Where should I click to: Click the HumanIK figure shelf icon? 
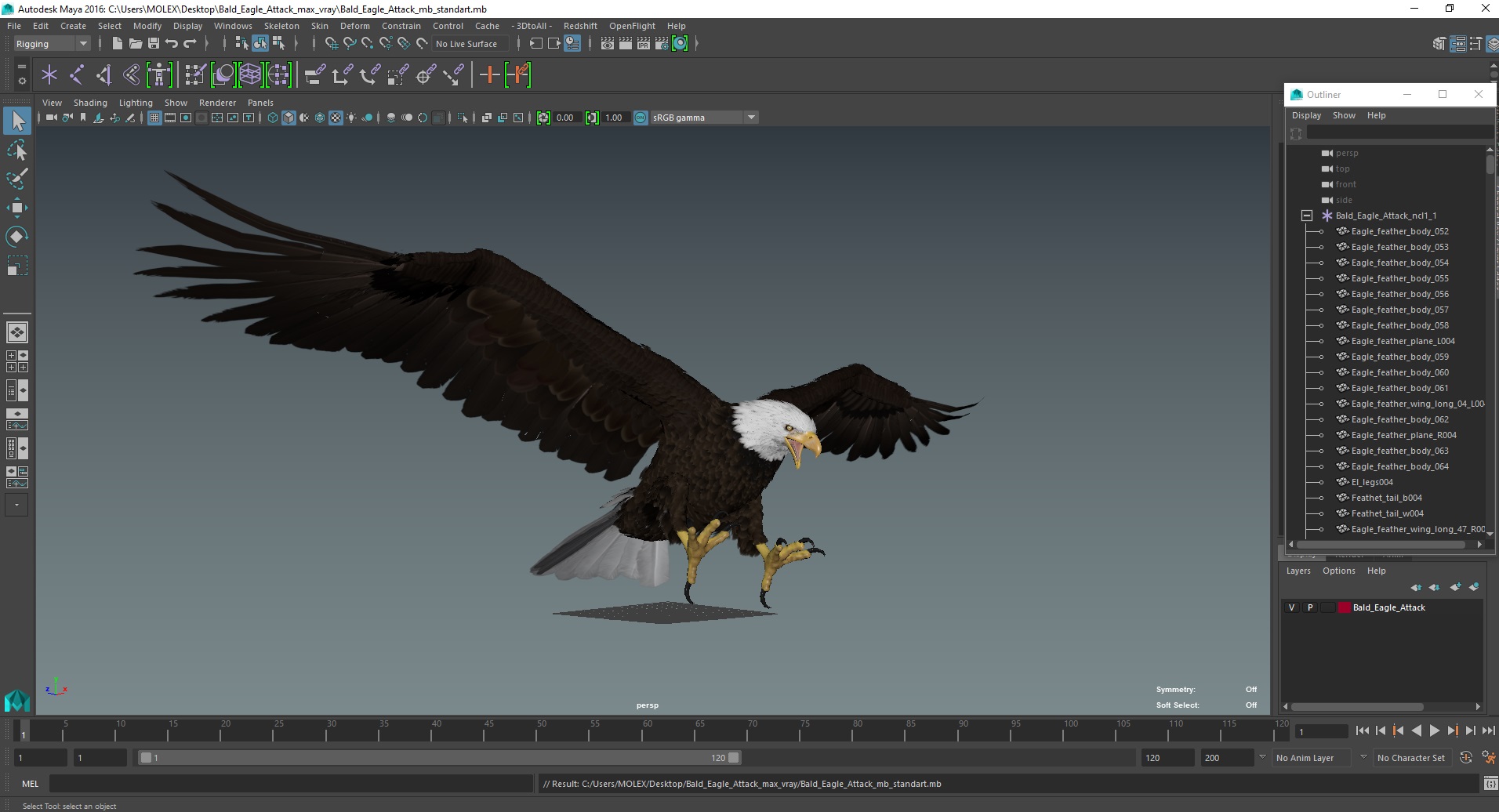pos(159,75)
